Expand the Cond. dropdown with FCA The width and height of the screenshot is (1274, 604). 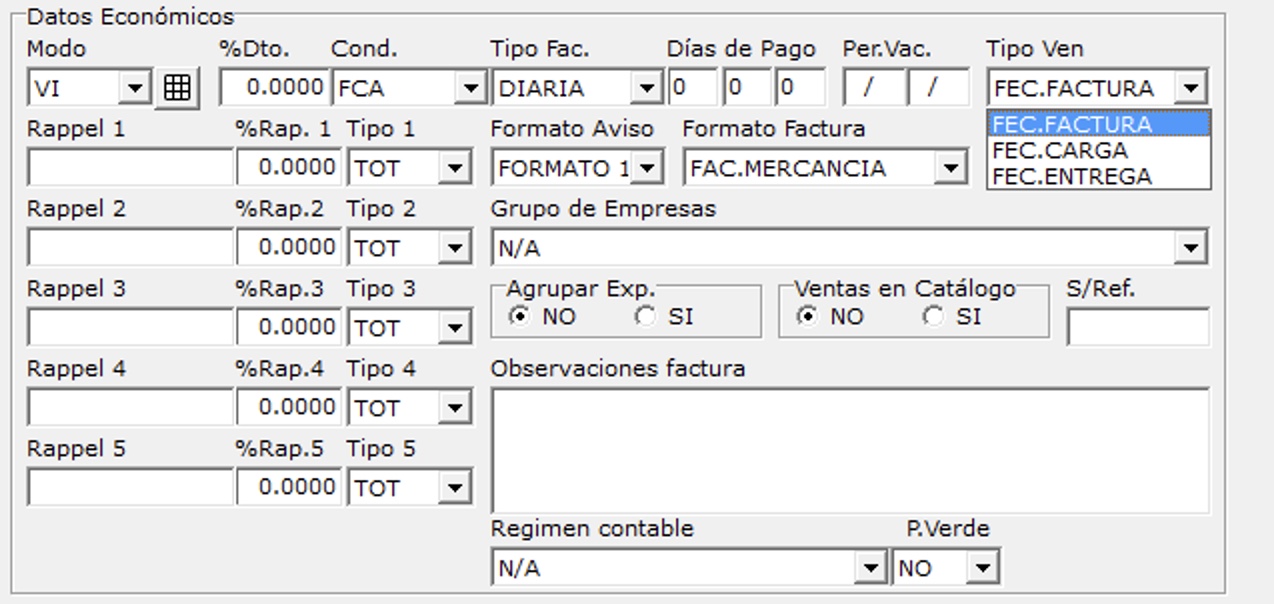point(471,88)
